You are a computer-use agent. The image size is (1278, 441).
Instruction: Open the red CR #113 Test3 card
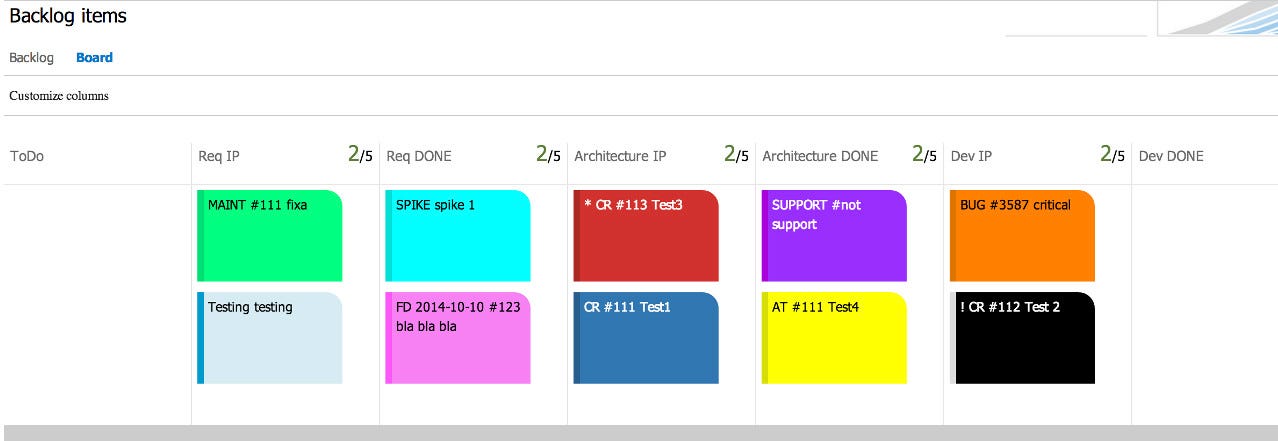pyautogui.click(x=646, y=236)
